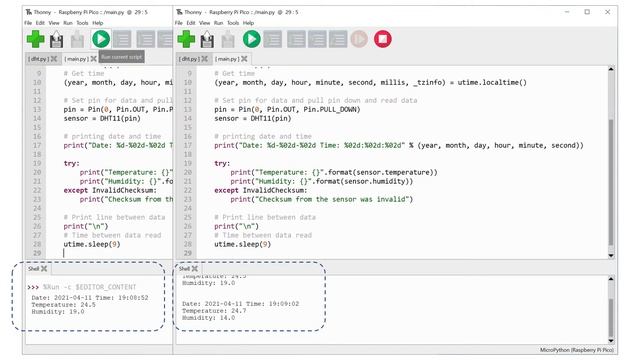Click 'pin = Pin(0, Pin.OUT, Pin.PULL_DOWN)' line

(287, 110)
